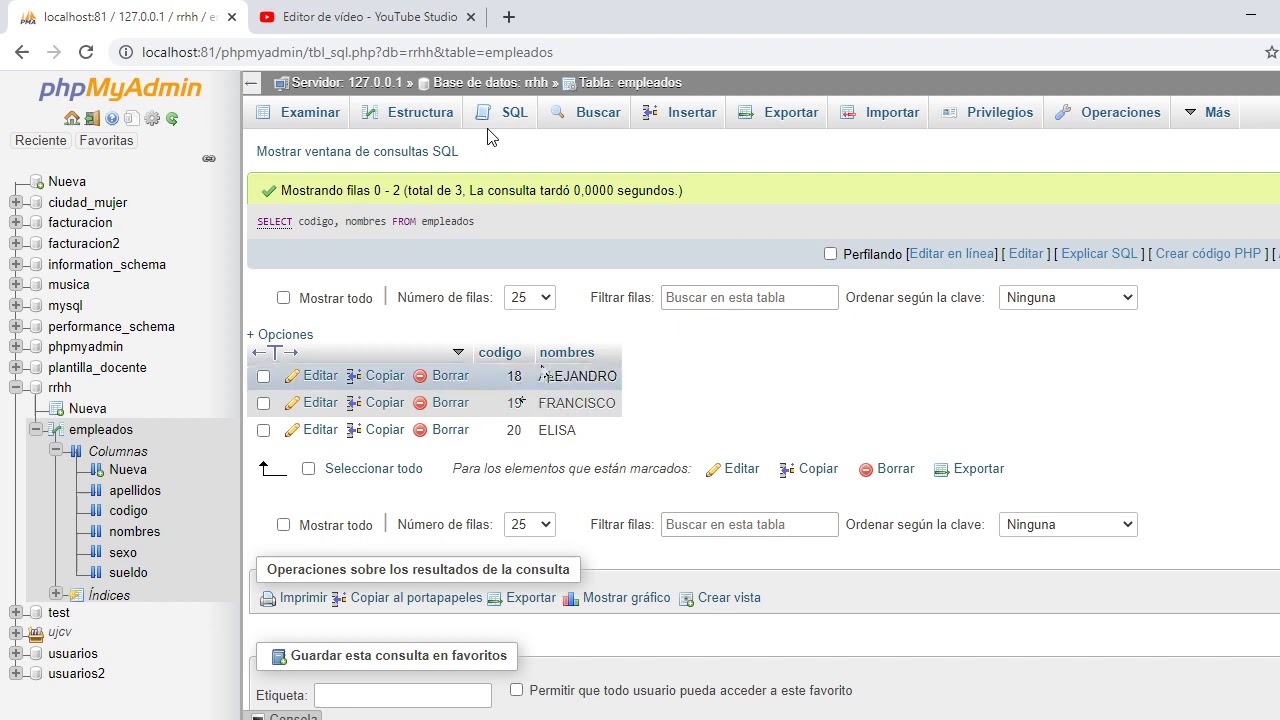Expand the usuarios database node

tap(16, 653)
